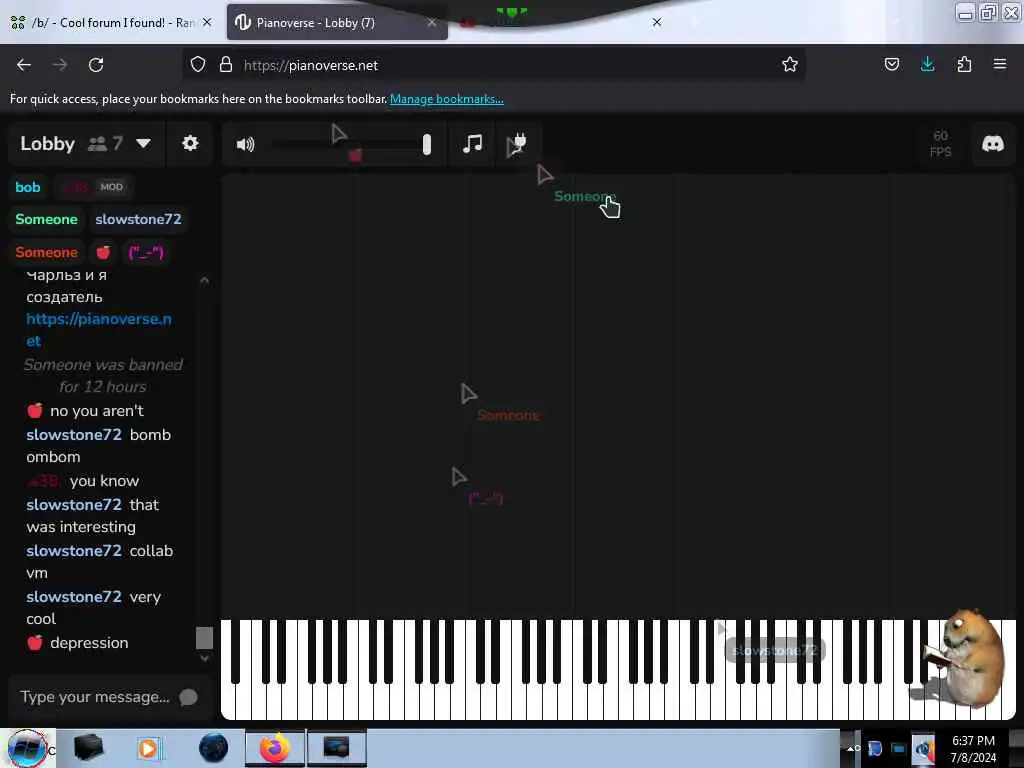Click the MOD badge user entry
This screenshot has width=1024, height=768.
[94, 187]
